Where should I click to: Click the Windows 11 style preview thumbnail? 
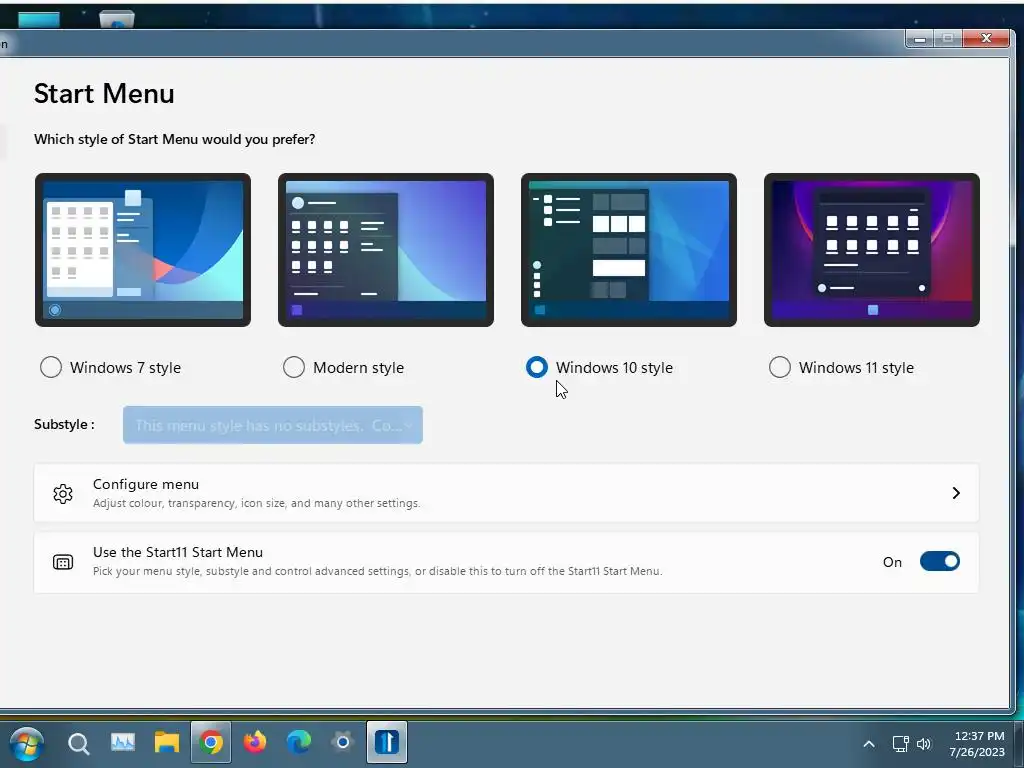point(872,249)
